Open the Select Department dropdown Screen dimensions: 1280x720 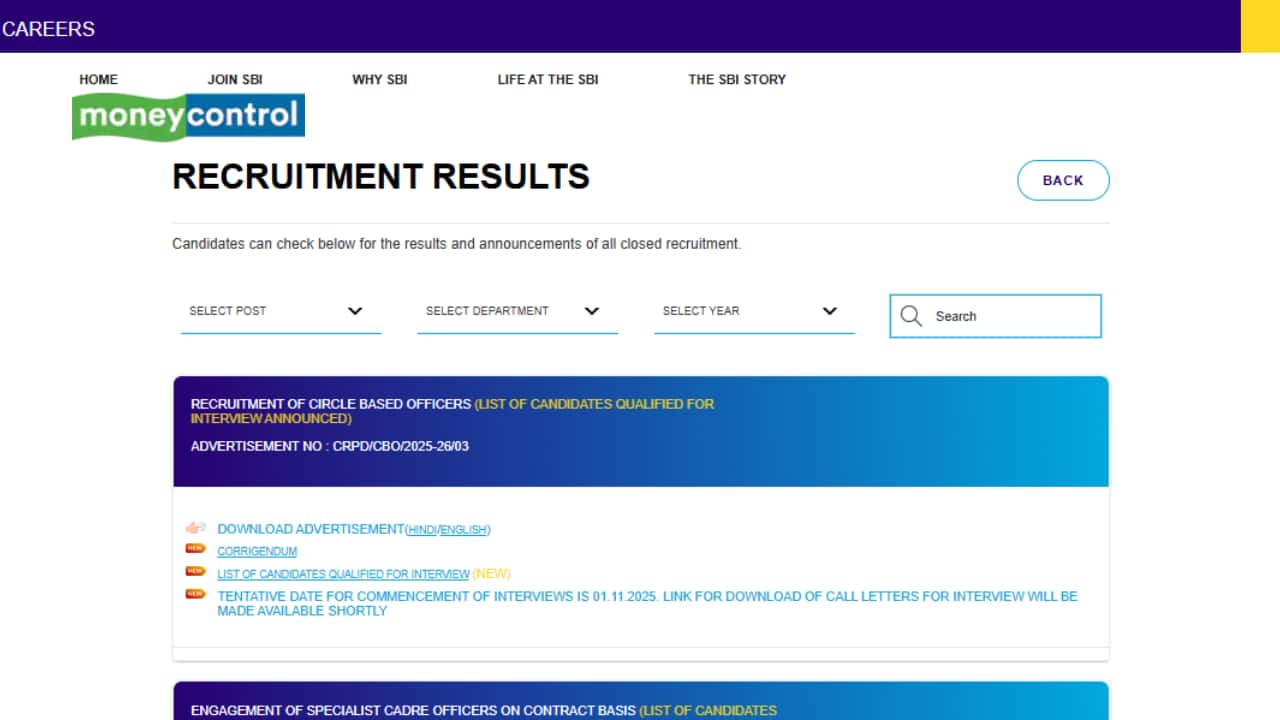click(x=517, y=311)
